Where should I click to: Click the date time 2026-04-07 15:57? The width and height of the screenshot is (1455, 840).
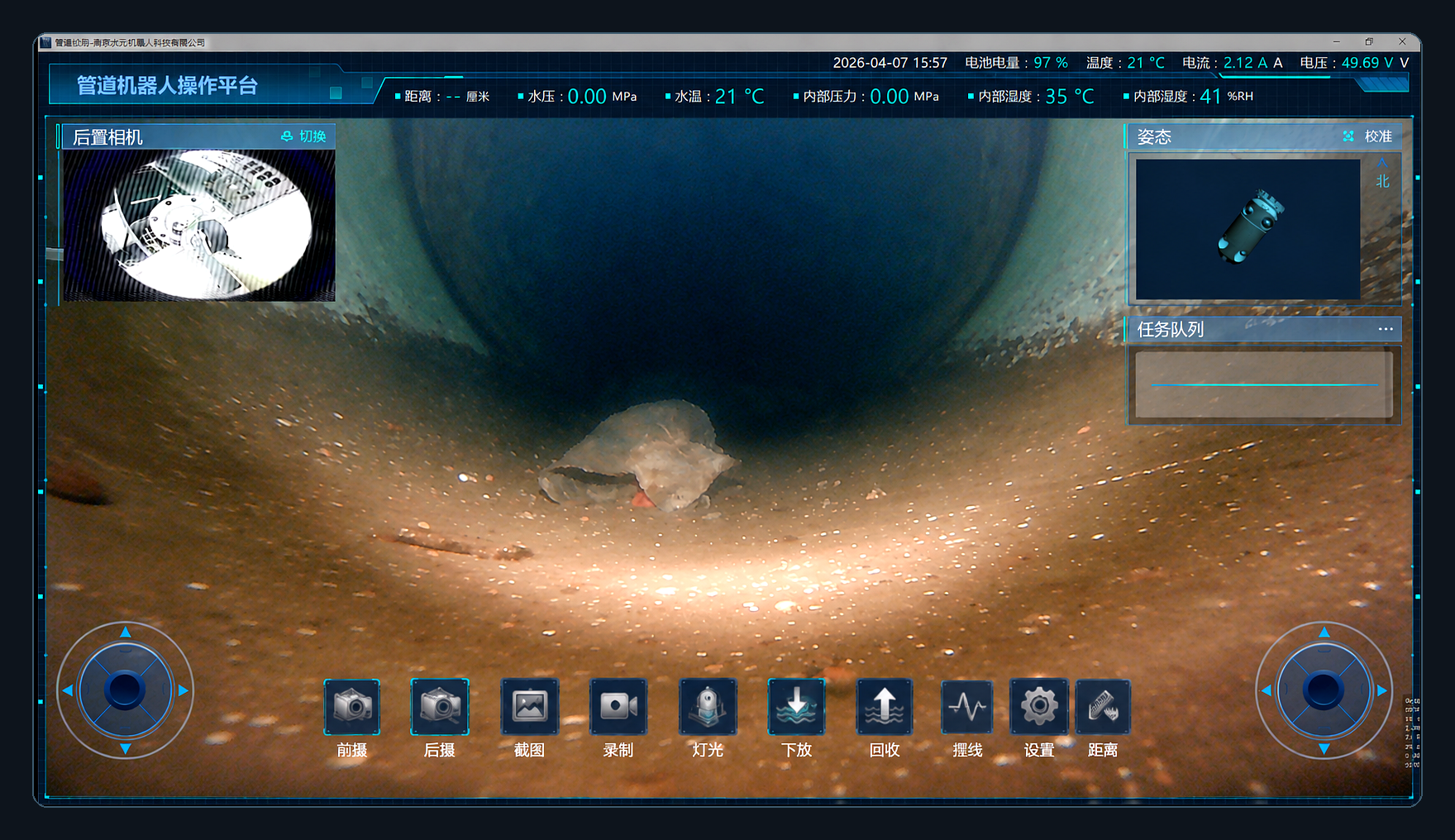click(890, 63)
